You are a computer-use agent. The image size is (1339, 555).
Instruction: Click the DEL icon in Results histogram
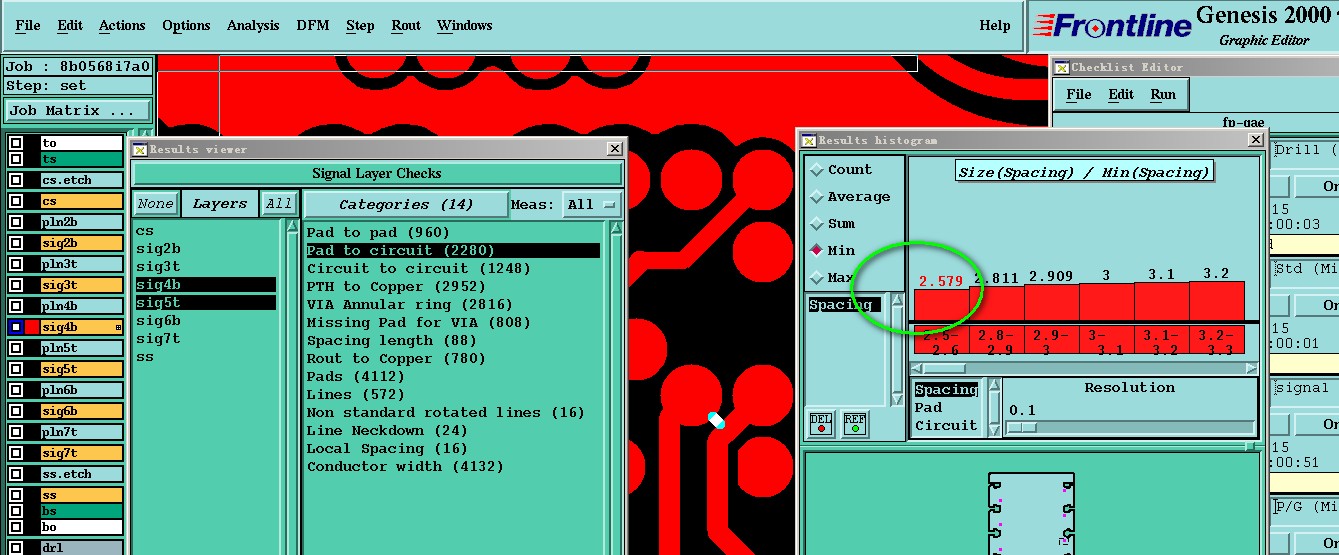tap(820, 424)
